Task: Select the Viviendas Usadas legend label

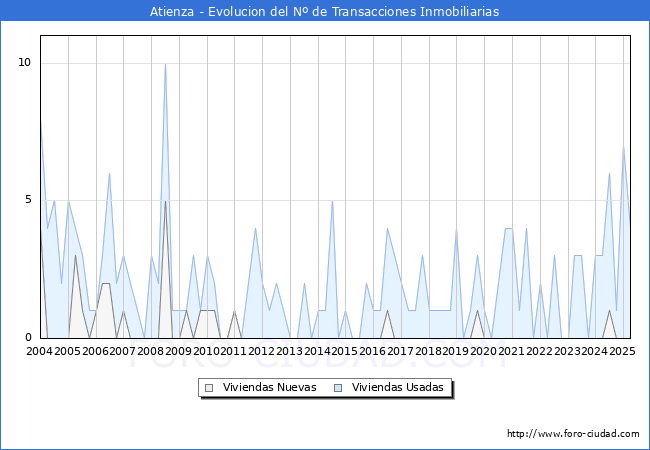Action: pos(398,387)
